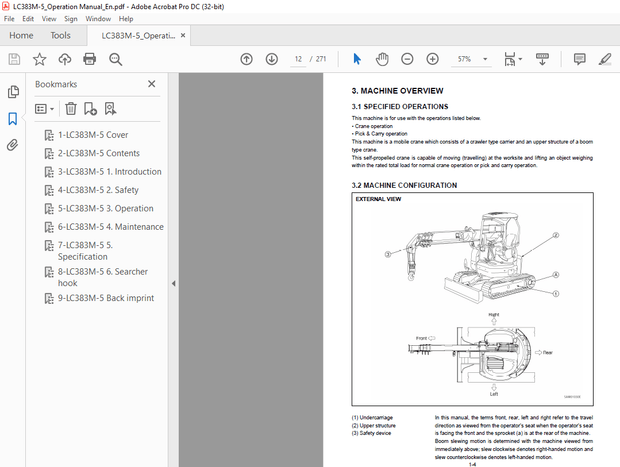
Task: Click the Zoom in plus icon
Action: (x=432, y=59)
